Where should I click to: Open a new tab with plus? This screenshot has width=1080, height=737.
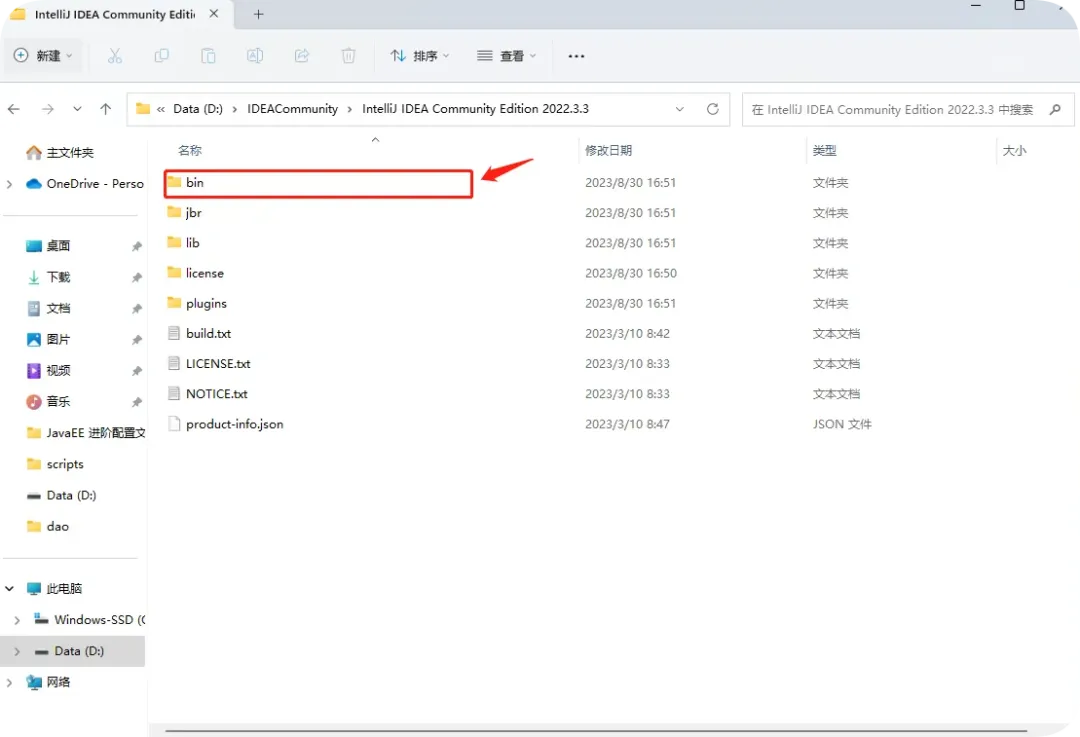click(x=258, y=14)
